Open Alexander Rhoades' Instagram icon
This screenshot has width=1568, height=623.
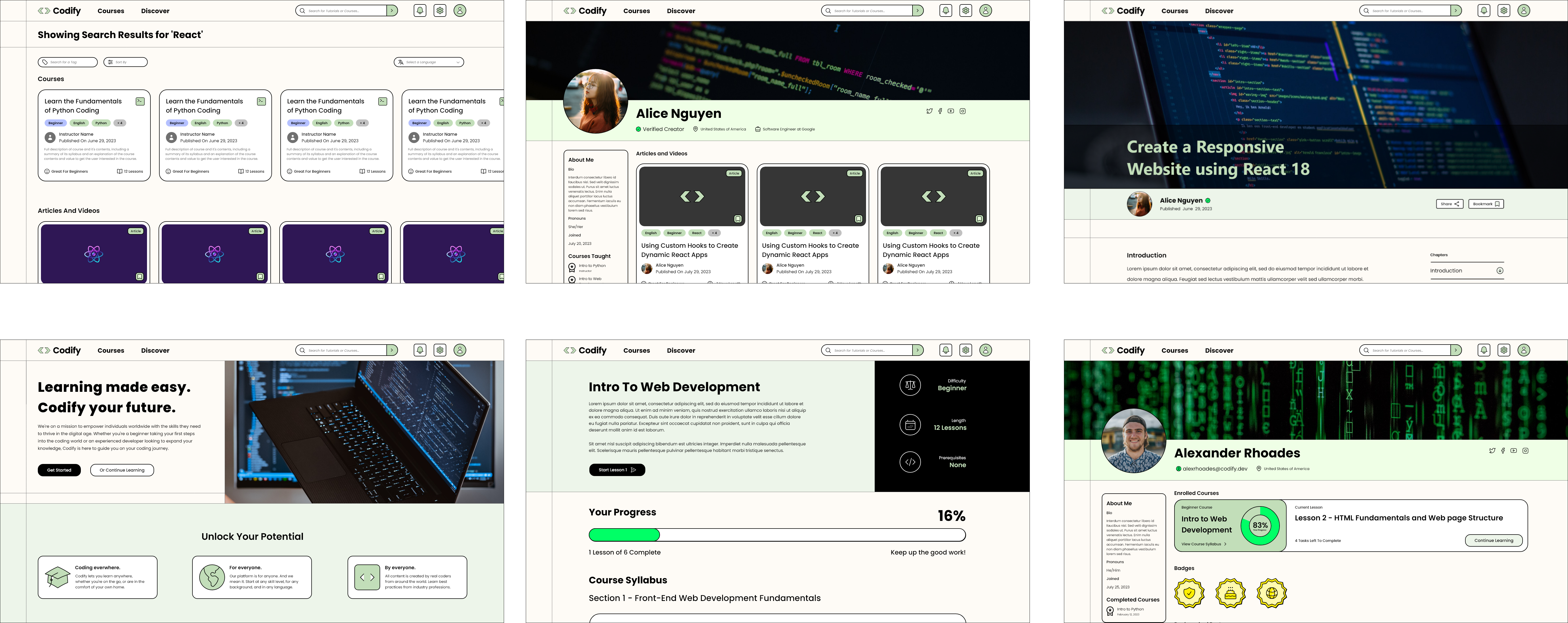click(1525, 451)
